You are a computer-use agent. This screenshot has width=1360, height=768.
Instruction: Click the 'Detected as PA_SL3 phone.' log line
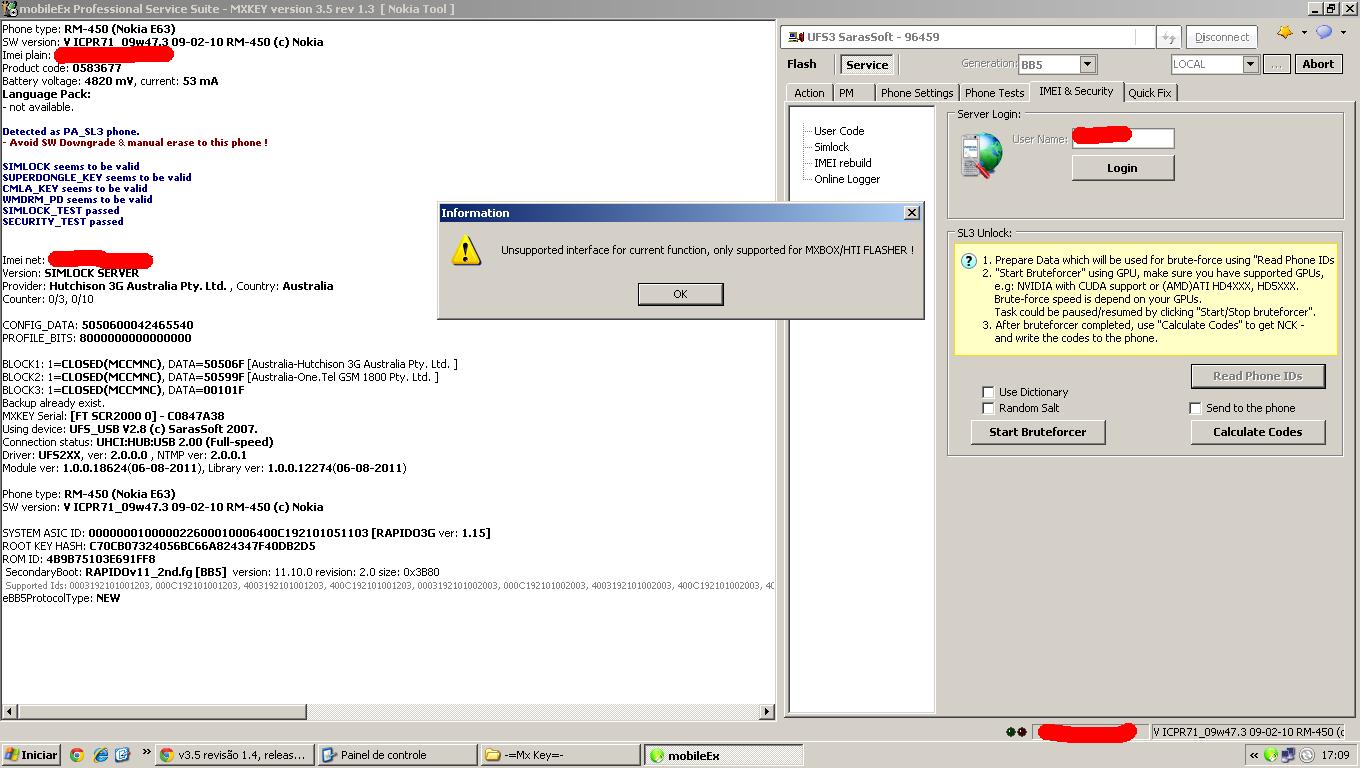tap(71, 131)
